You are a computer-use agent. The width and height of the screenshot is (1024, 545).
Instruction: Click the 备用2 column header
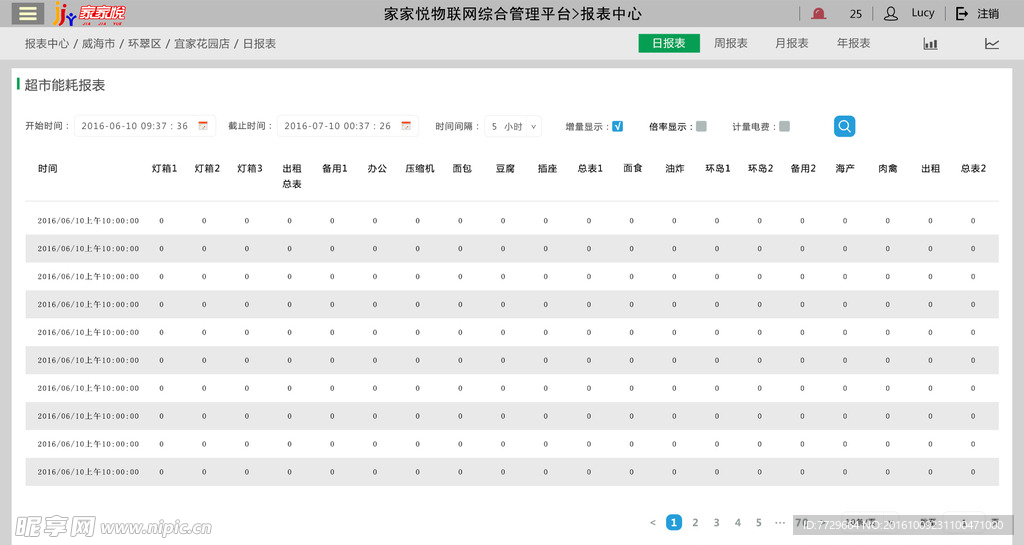point(803,168)
